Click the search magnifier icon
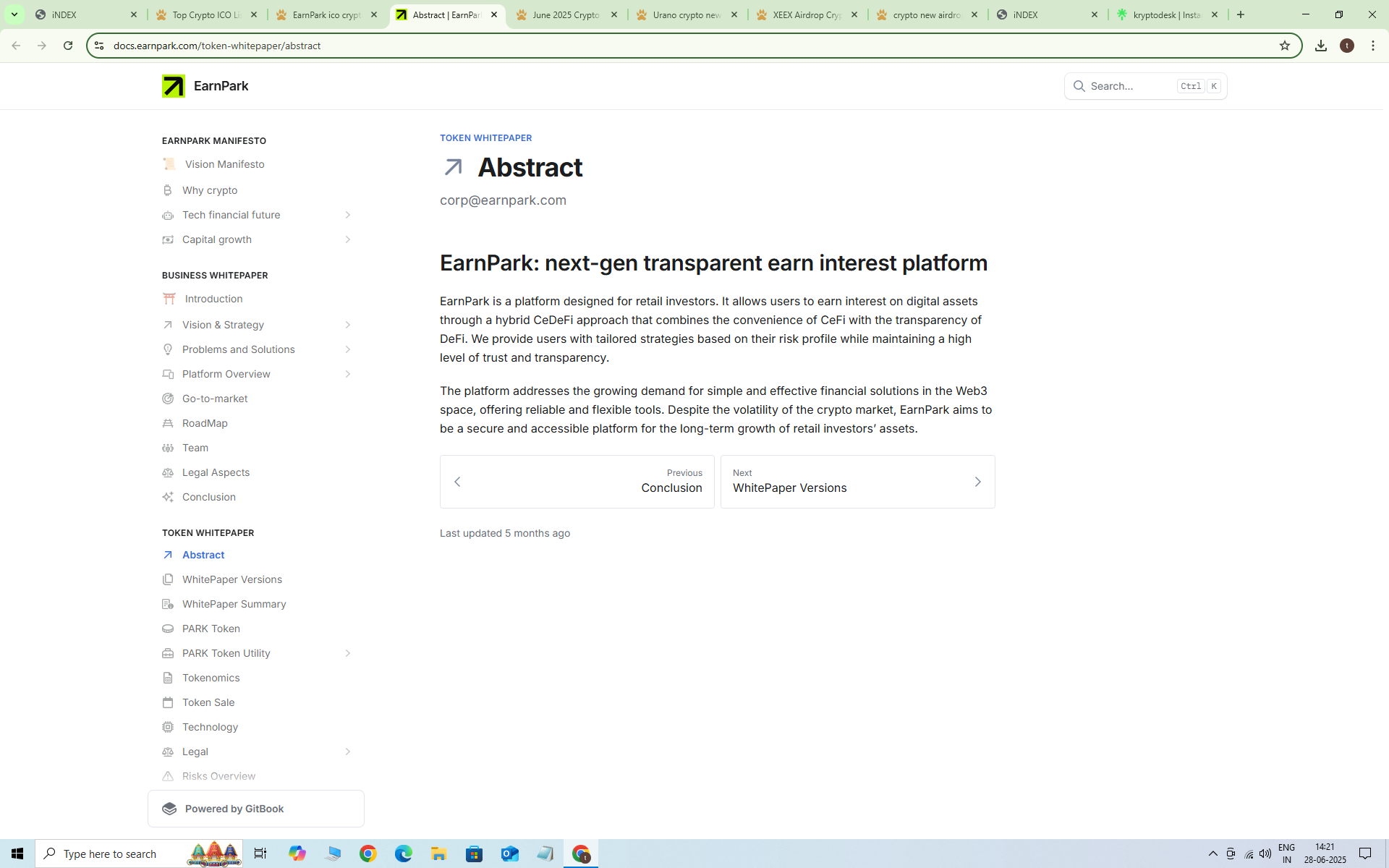Screen dimensions: 1389x868 (1079, 86)
